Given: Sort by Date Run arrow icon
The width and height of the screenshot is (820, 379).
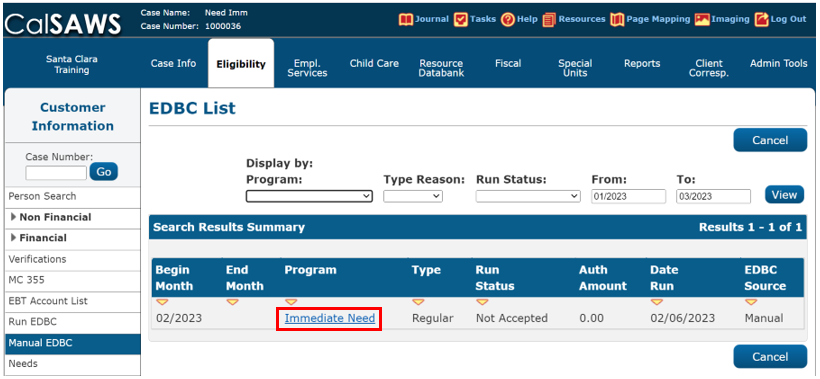Looking at the screenshot, I should 657,302.
